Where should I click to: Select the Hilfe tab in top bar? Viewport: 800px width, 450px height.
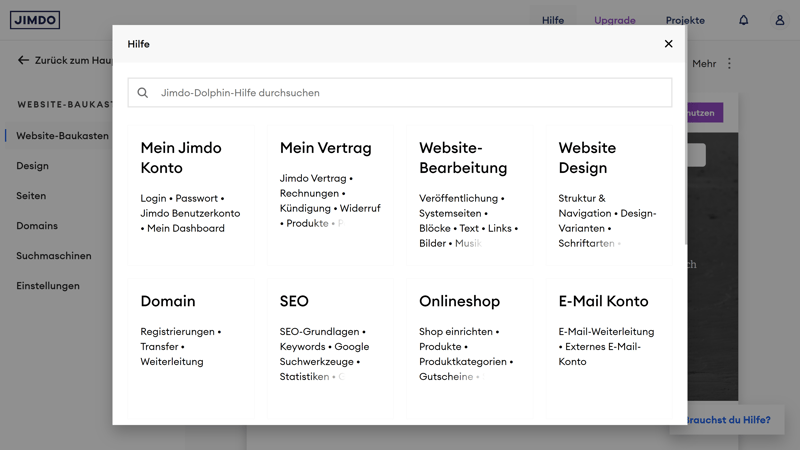point(553,20)
